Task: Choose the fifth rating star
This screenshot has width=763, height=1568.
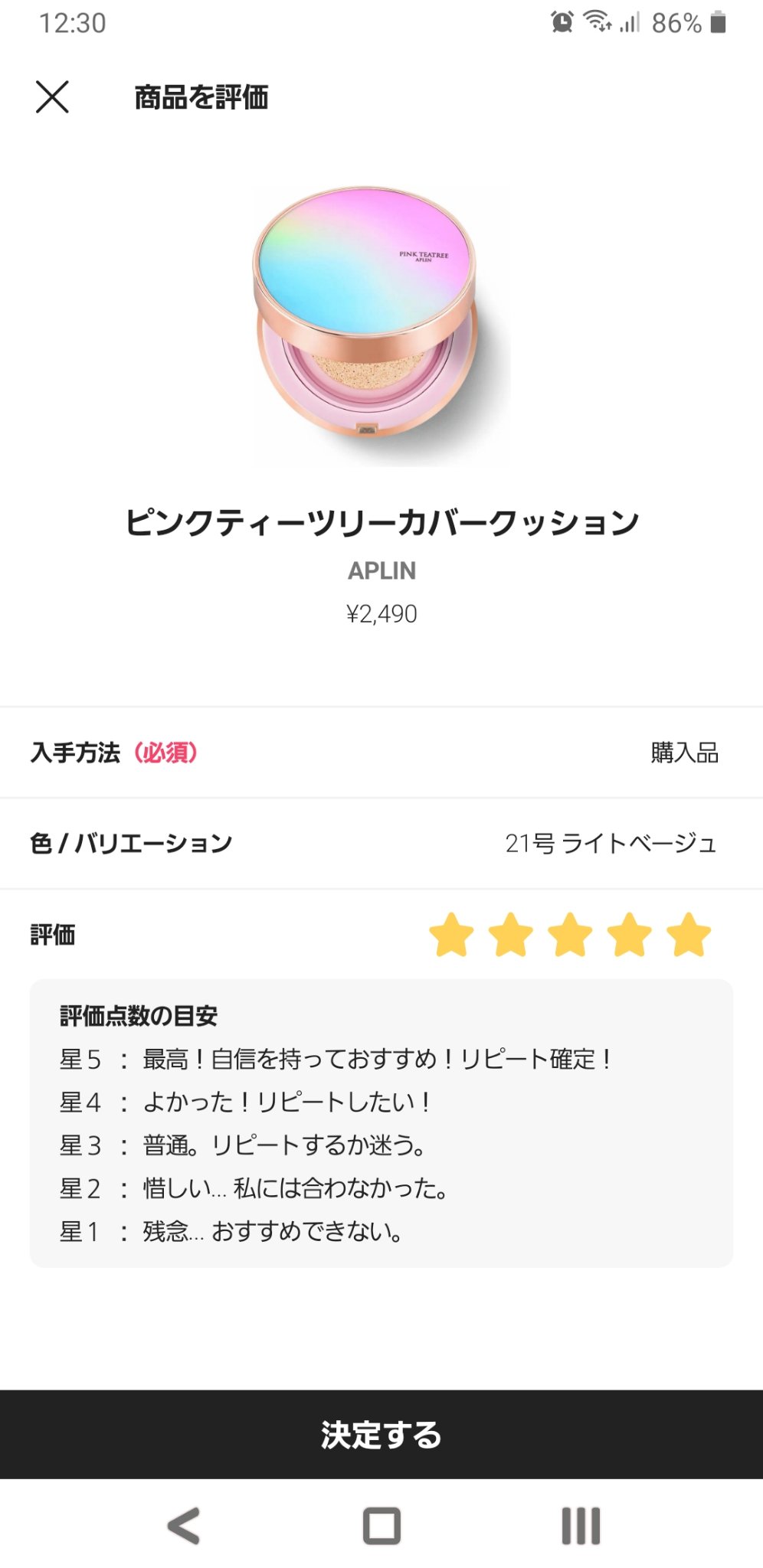Action: [x=689, y=935]
